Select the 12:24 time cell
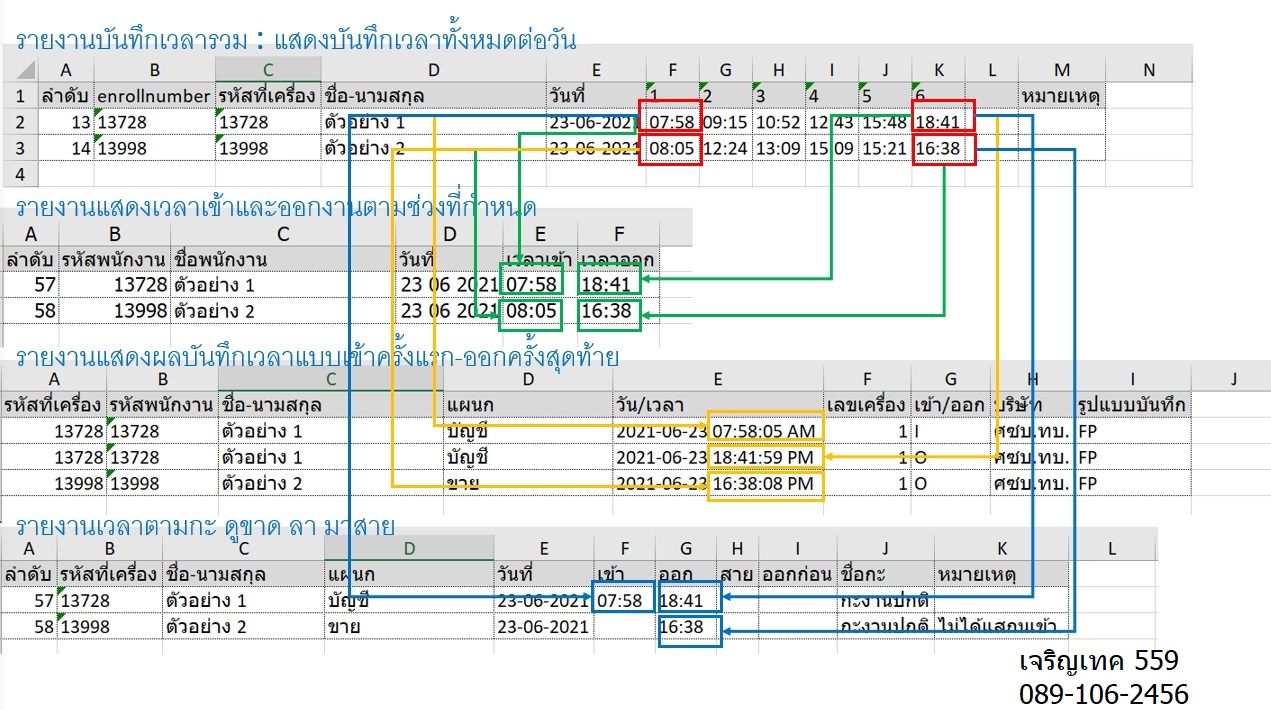Viewport: 1271px width, 710px height. (725, 149)
